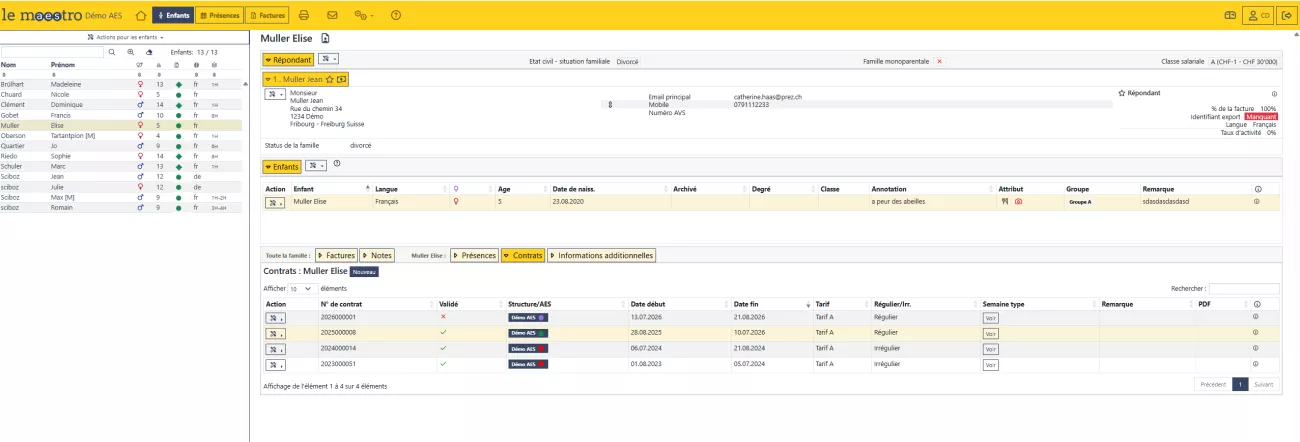
Task: Click the star icon beside Muller Jean
Action: pyautogui.click(x=330, y=79)
